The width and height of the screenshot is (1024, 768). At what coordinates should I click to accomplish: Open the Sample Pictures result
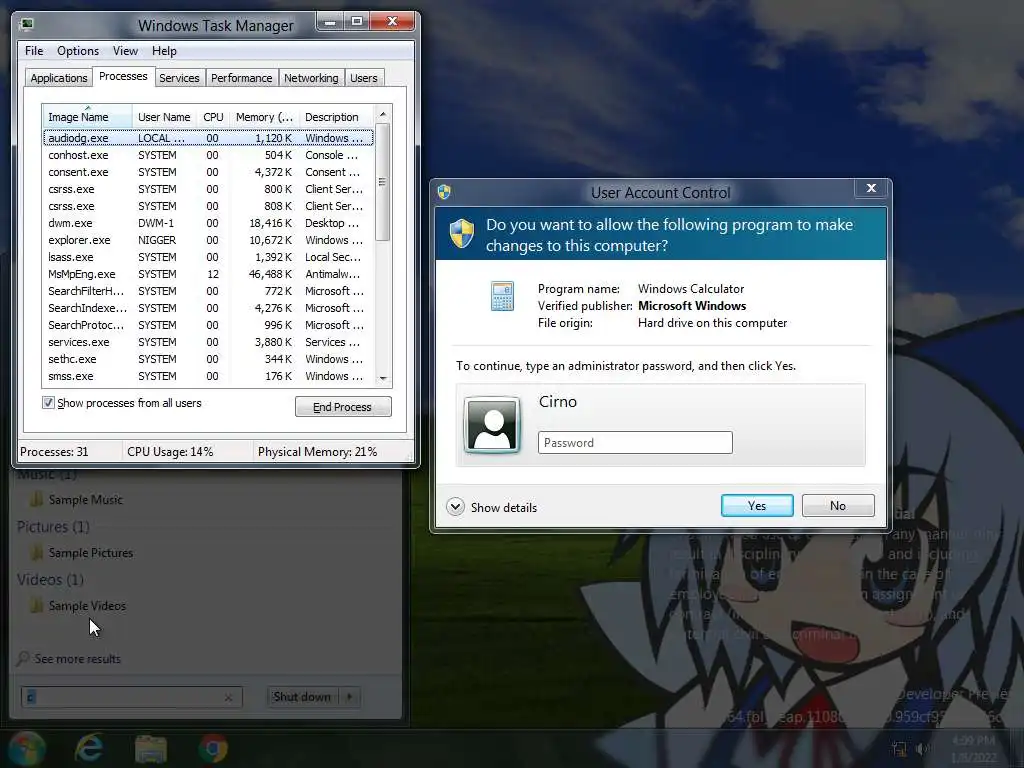pyautogui.click(x=91, y=552)
